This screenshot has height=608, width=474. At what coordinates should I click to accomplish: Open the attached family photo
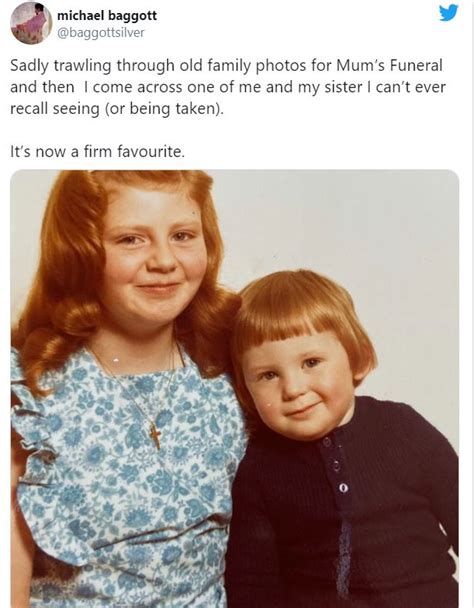(x=235, y=389)
